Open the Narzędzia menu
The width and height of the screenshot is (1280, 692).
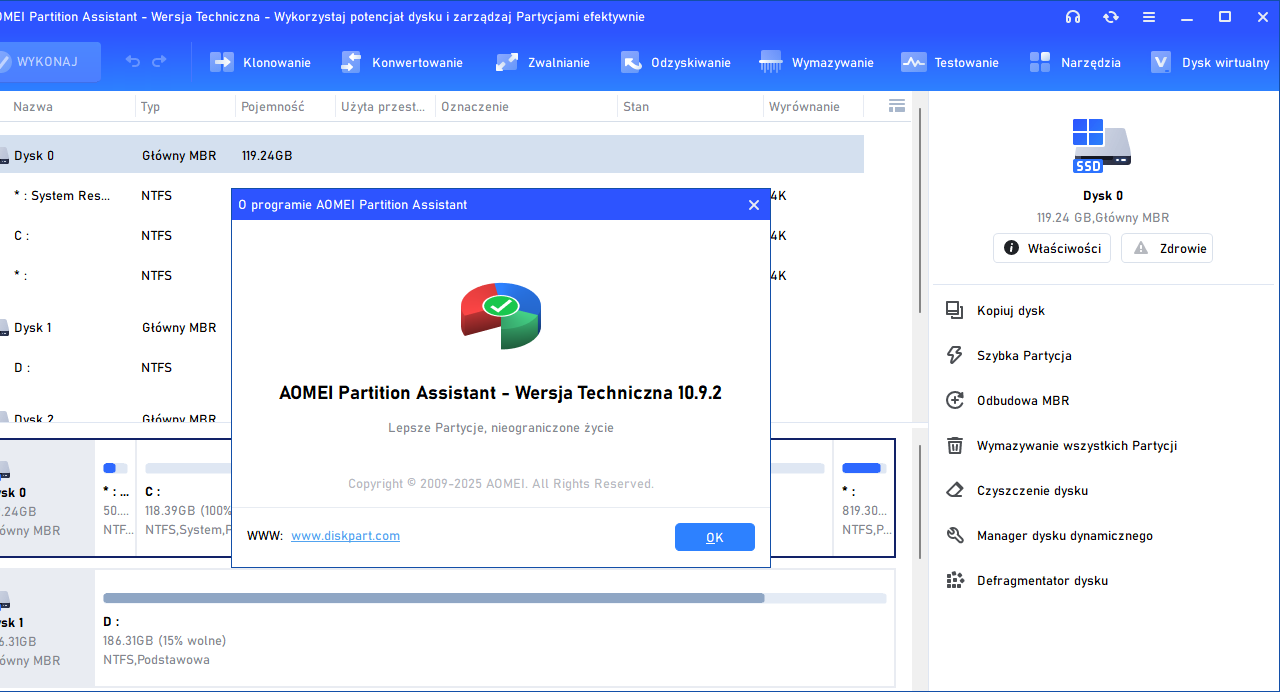pos(1074,62)
